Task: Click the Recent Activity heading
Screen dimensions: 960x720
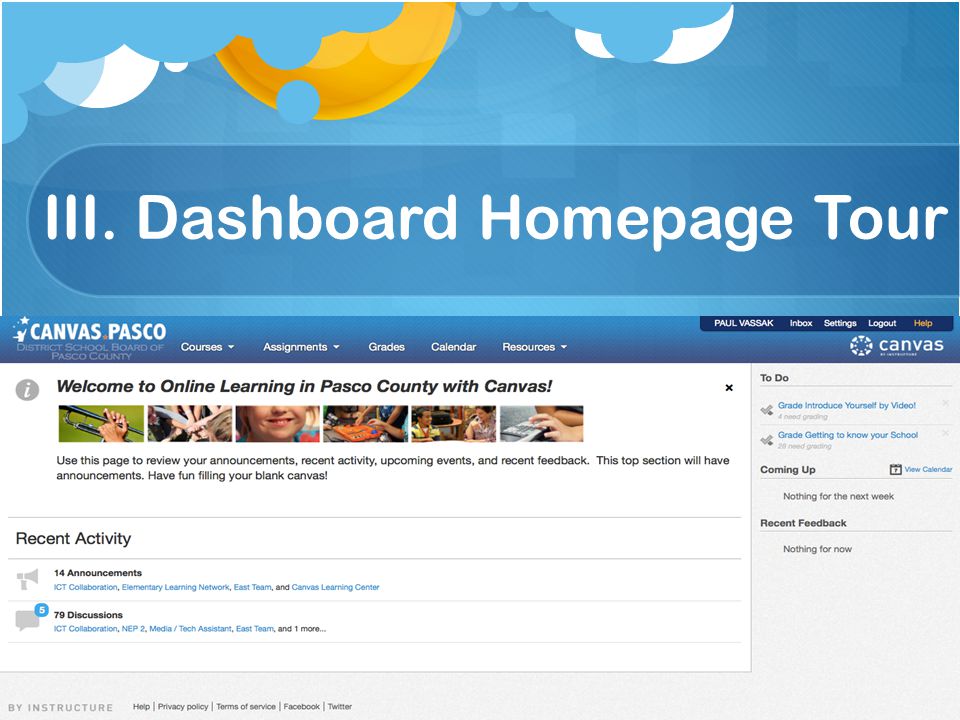Action: tap(73, 538)
